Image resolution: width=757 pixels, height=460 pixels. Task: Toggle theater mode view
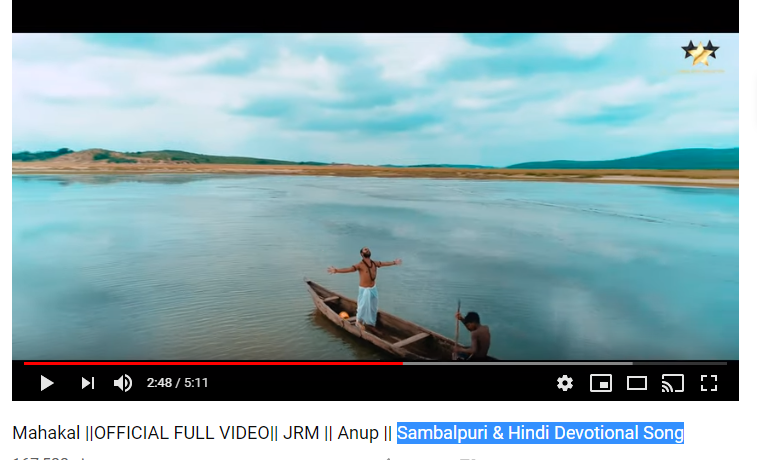pyautogui.click(x=637, y=383)
